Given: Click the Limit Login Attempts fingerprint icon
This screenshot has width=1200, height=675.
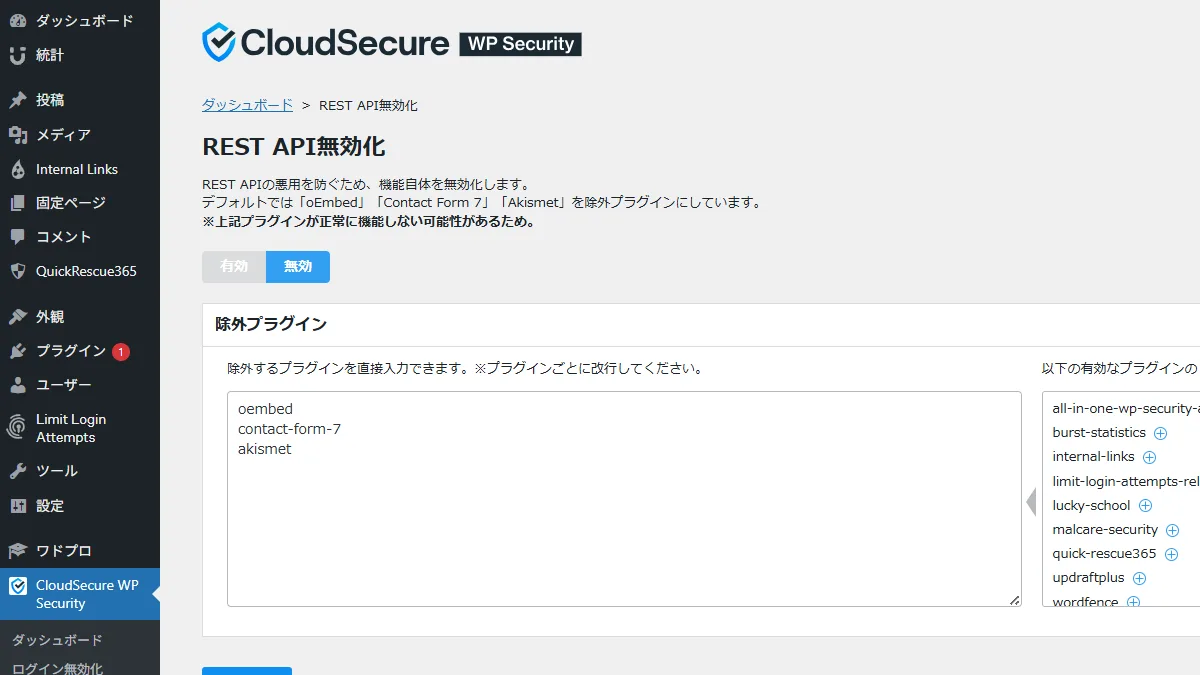Looking at the screenshot, I should [x=17, y=428].
